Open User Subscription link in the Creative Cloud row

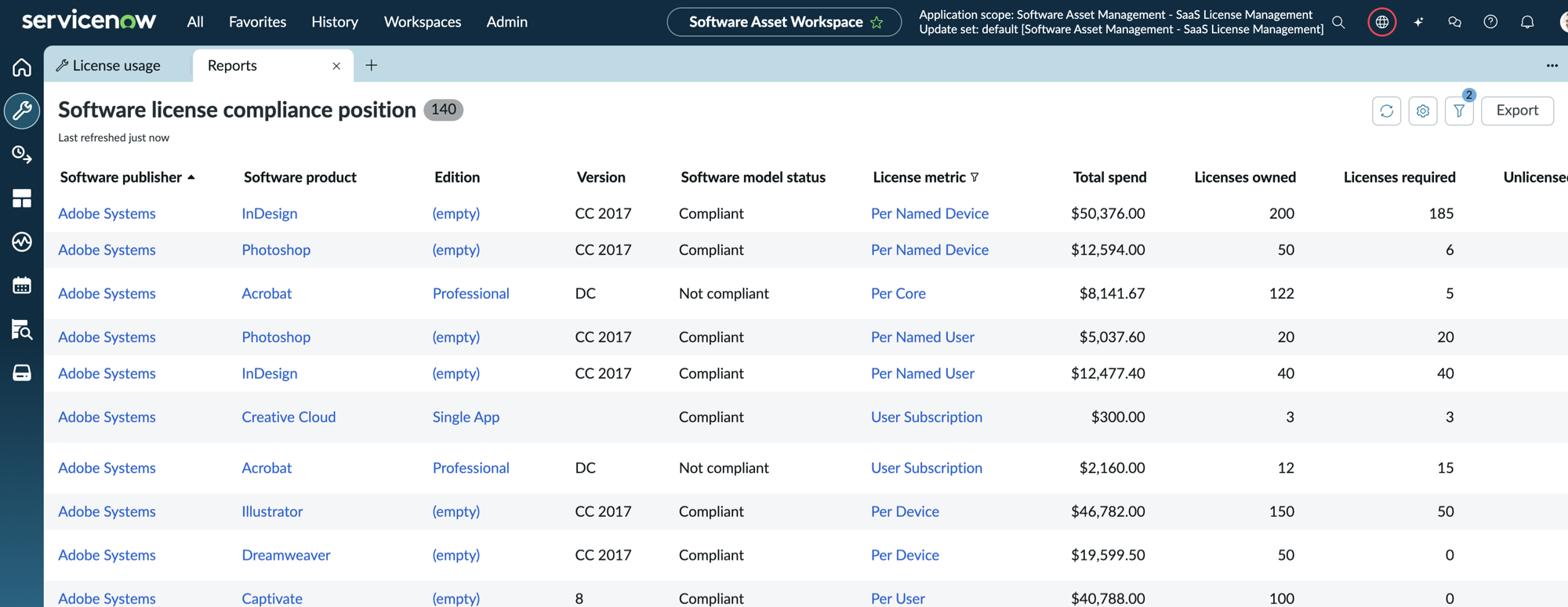[x=927, y=417]
